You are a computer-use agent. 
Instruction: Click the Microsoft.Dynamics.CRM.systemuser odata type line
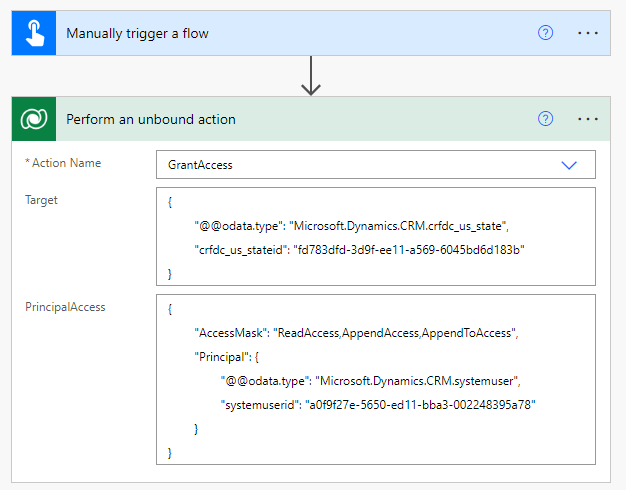click(370, 381)
